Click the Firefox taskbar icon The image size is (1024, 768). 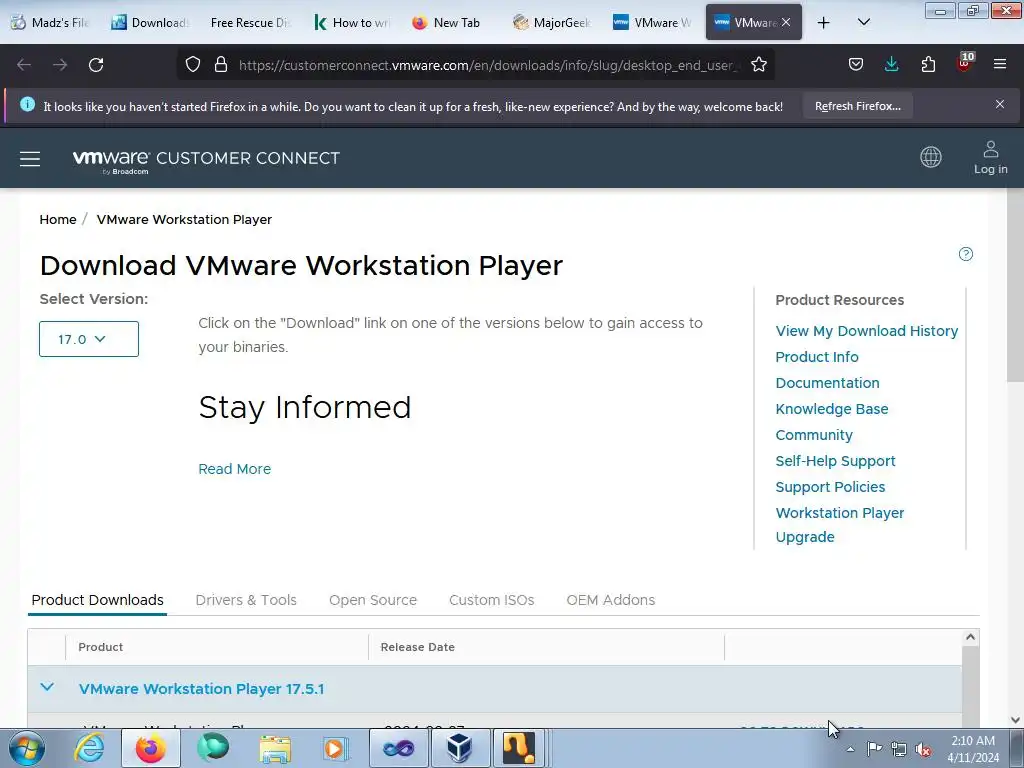tap(150, 748)
